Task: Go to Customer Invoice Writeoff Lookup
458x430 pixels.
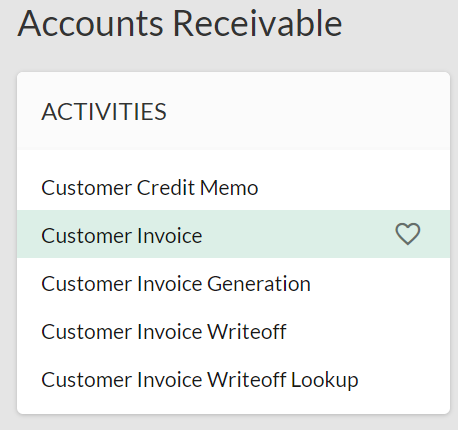Action: [200, 380]
